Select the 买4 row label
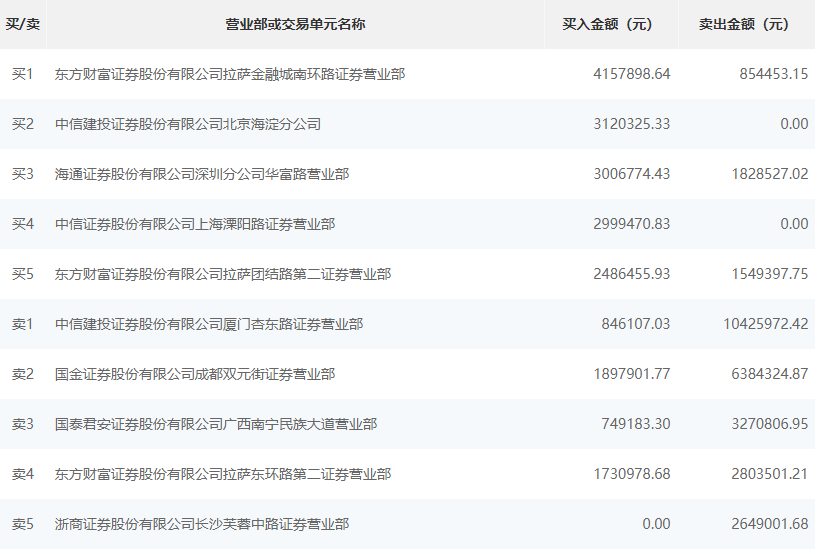Viewport: 815px width, 549px height. [22, 224]
